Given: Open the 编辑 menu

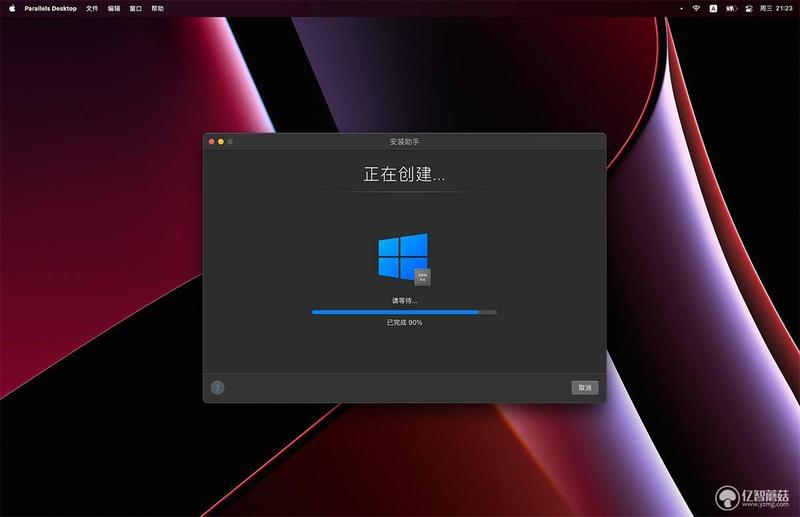Looking at the screenshot, I should pos(114,9).
